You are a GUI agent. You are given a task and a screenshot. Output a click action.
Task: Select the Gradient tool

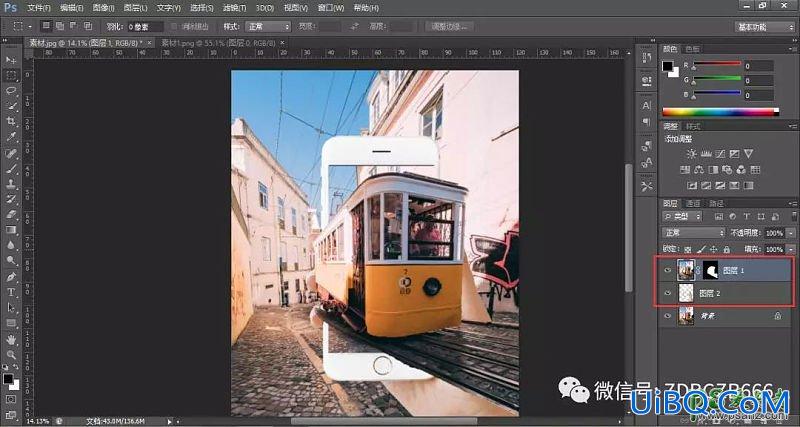point(11,230)
